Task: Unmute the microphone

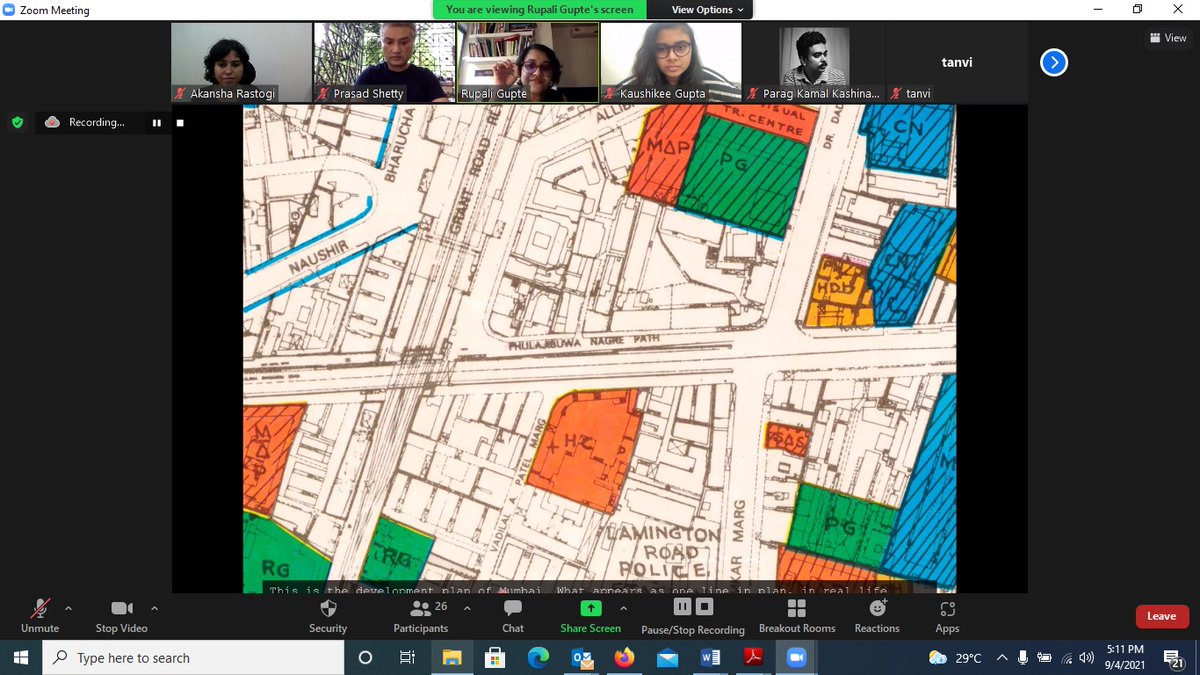Action: pyautogui.click(x=40, y=615)
